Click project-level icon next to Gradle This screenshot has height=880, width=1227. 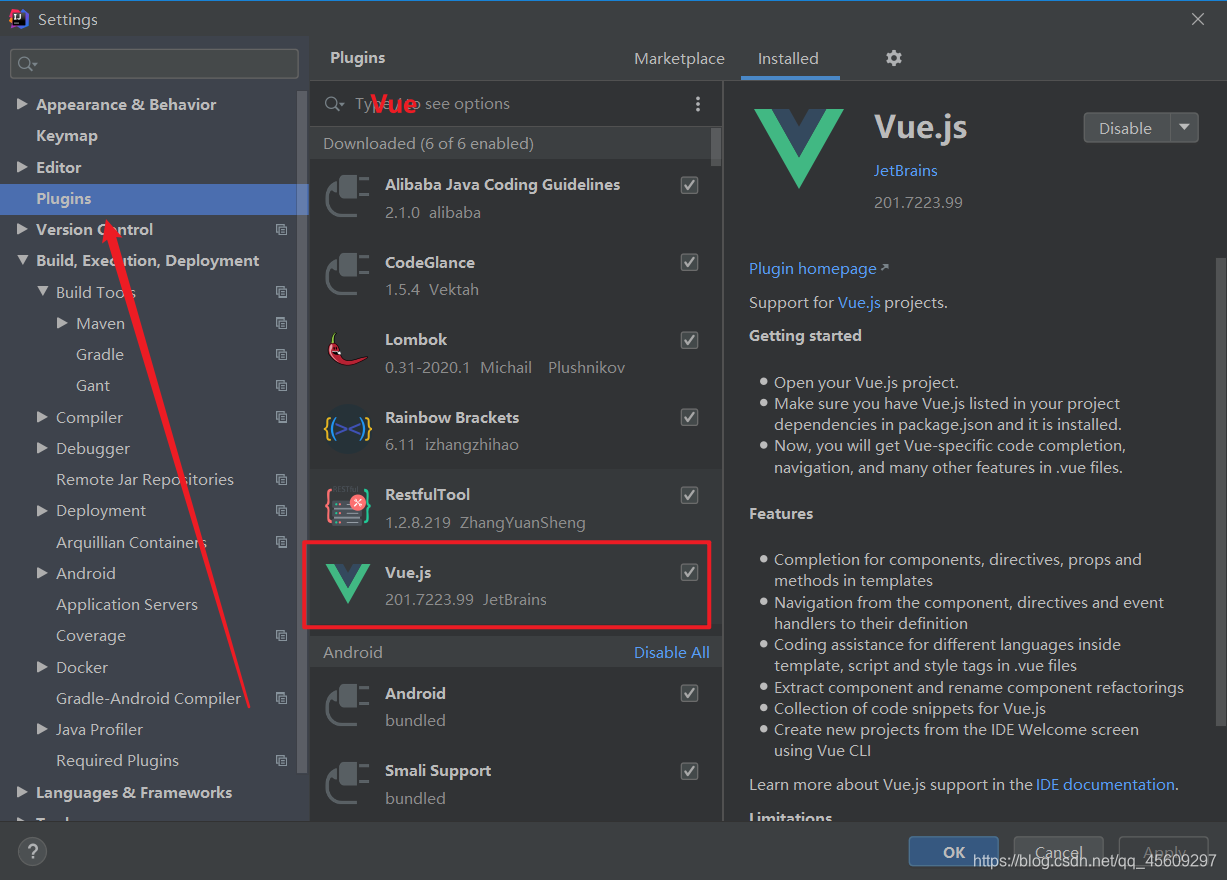tap(281, 354)
